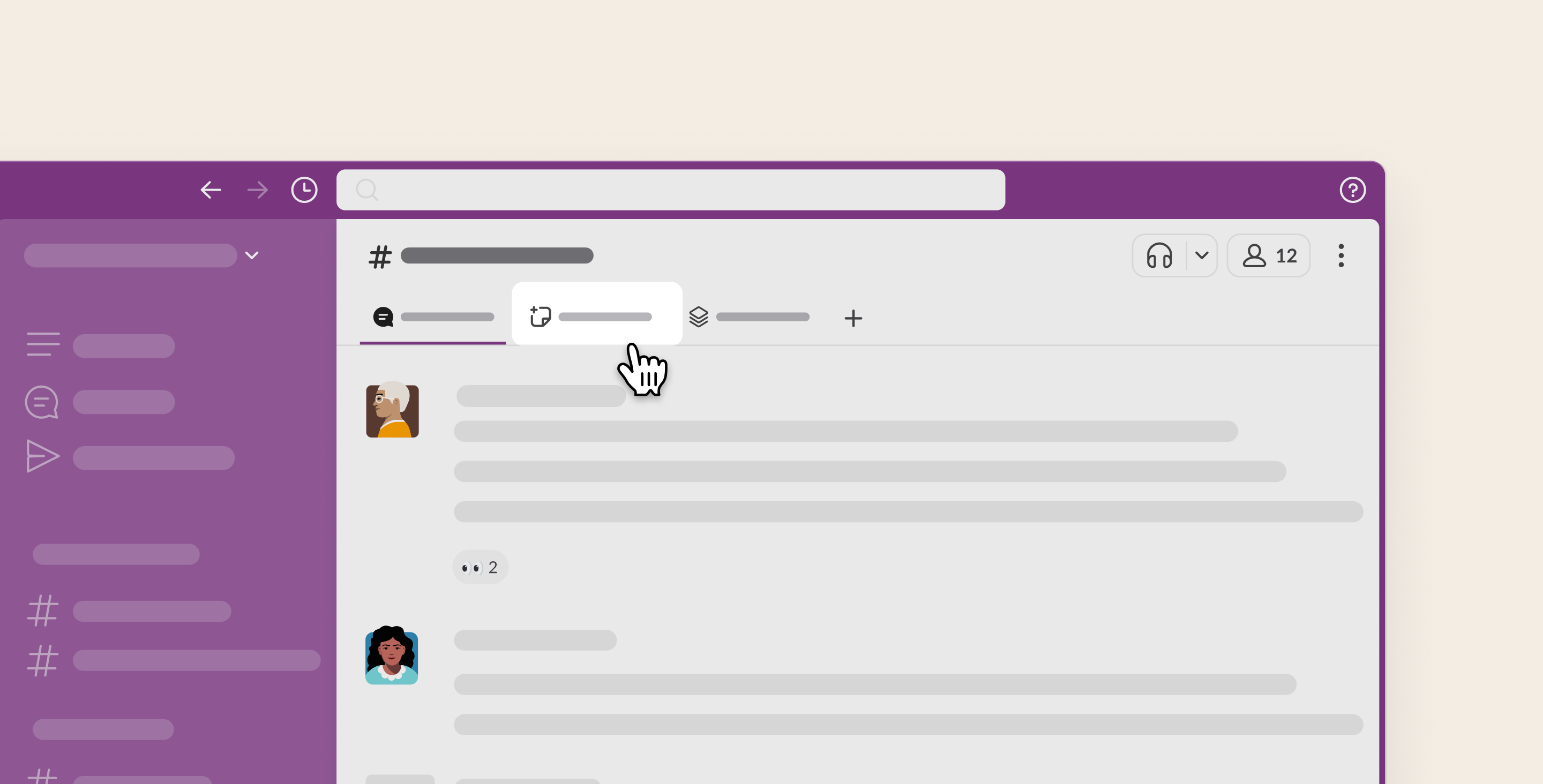Select the Messages tab
Viewport: 1543px width, 784px height.
432,318
